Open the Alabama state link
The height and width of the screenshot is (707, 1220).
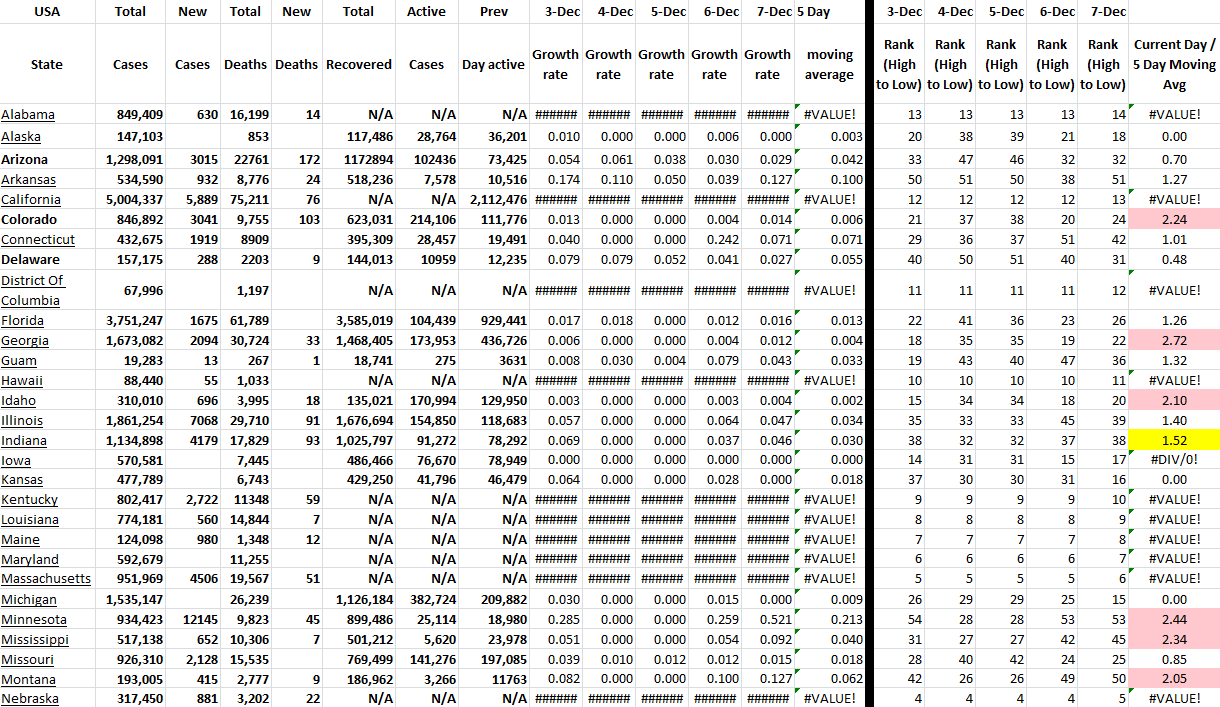(x=28, y=115)
